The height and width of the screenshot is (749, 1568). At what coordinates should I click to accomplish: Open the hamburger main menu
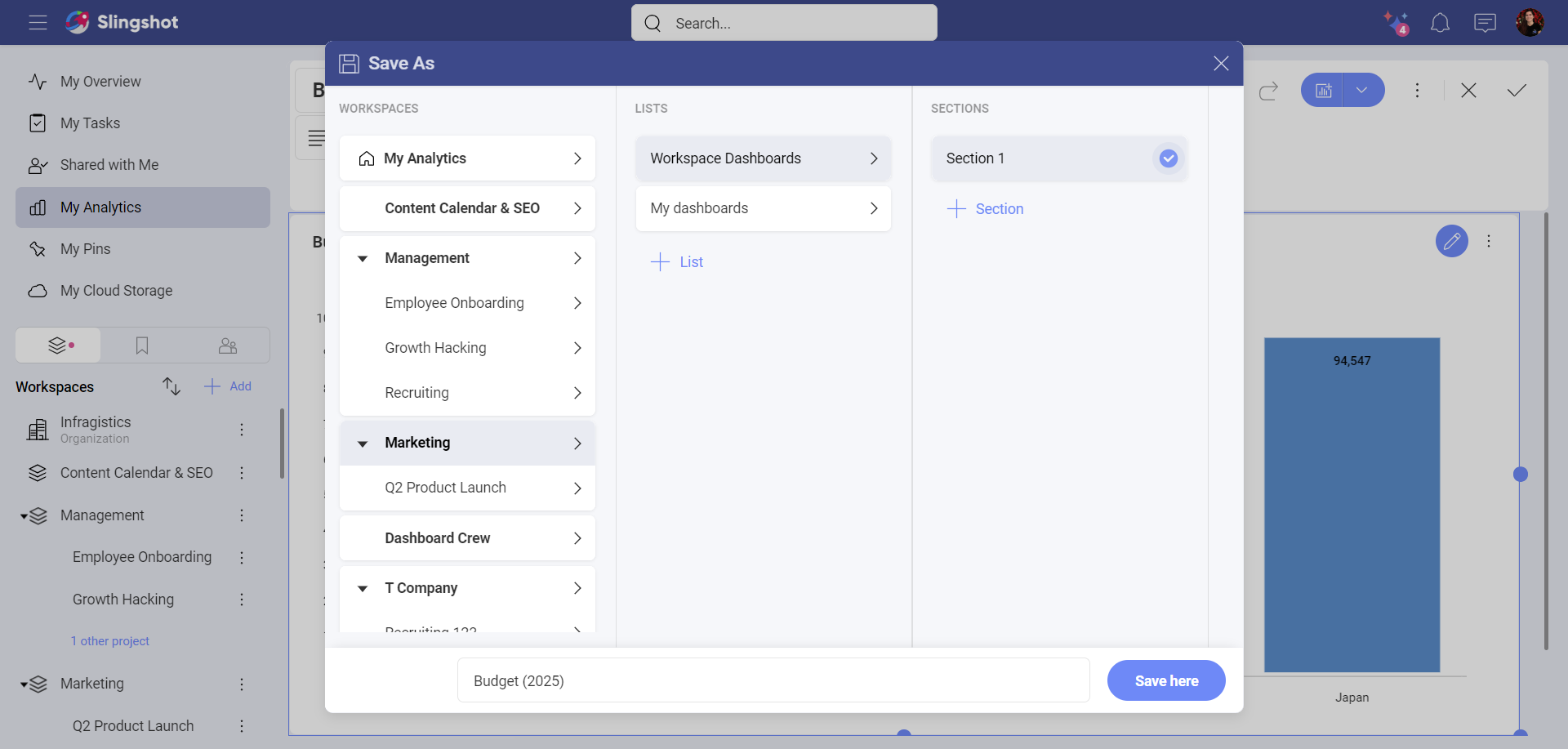coord(38,22)
